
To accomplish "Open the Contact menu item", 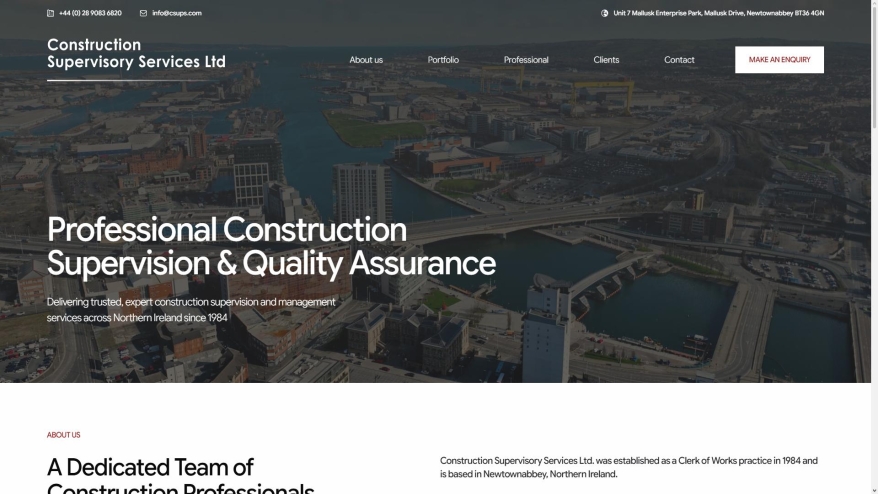I will (x=679, y=60).
